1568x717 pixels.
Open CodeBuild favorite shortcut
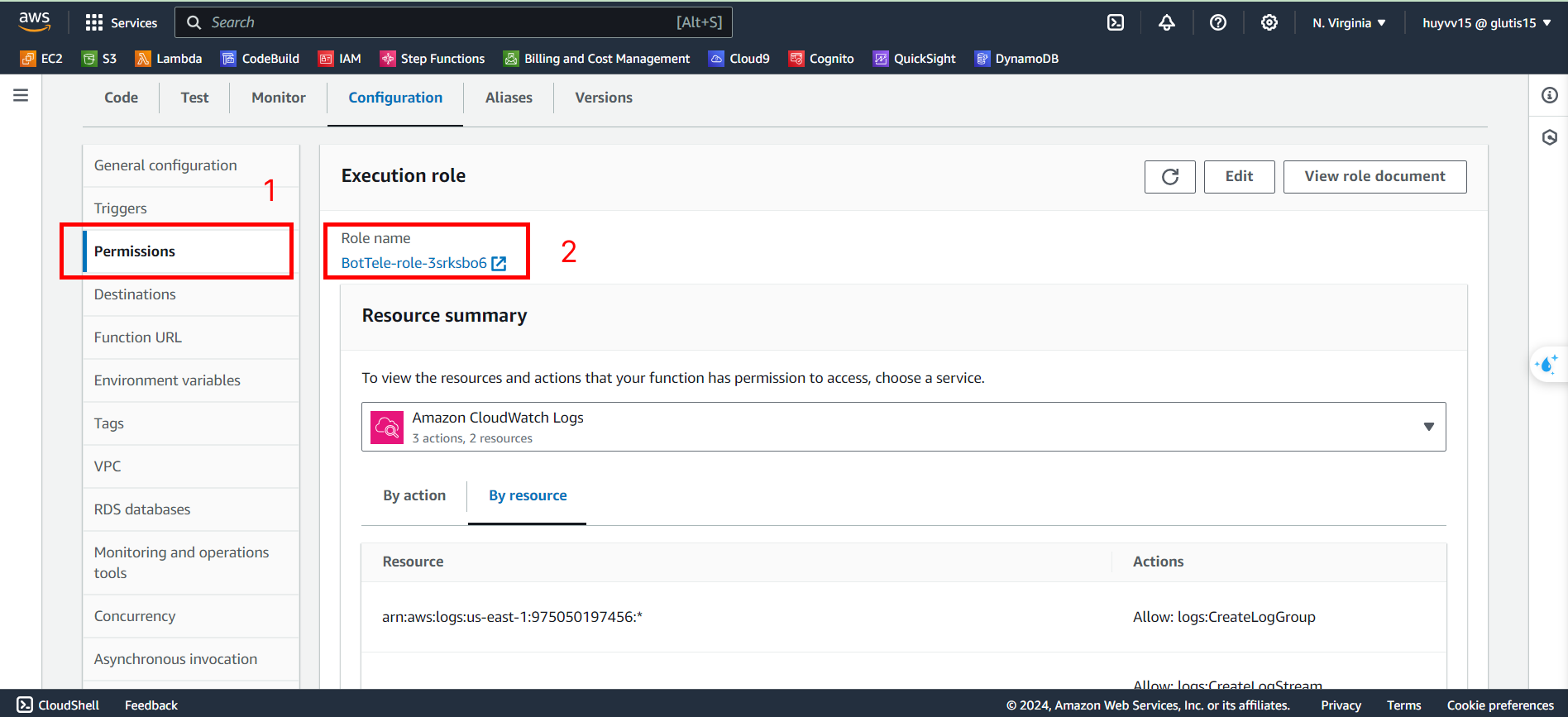(260, 59)
